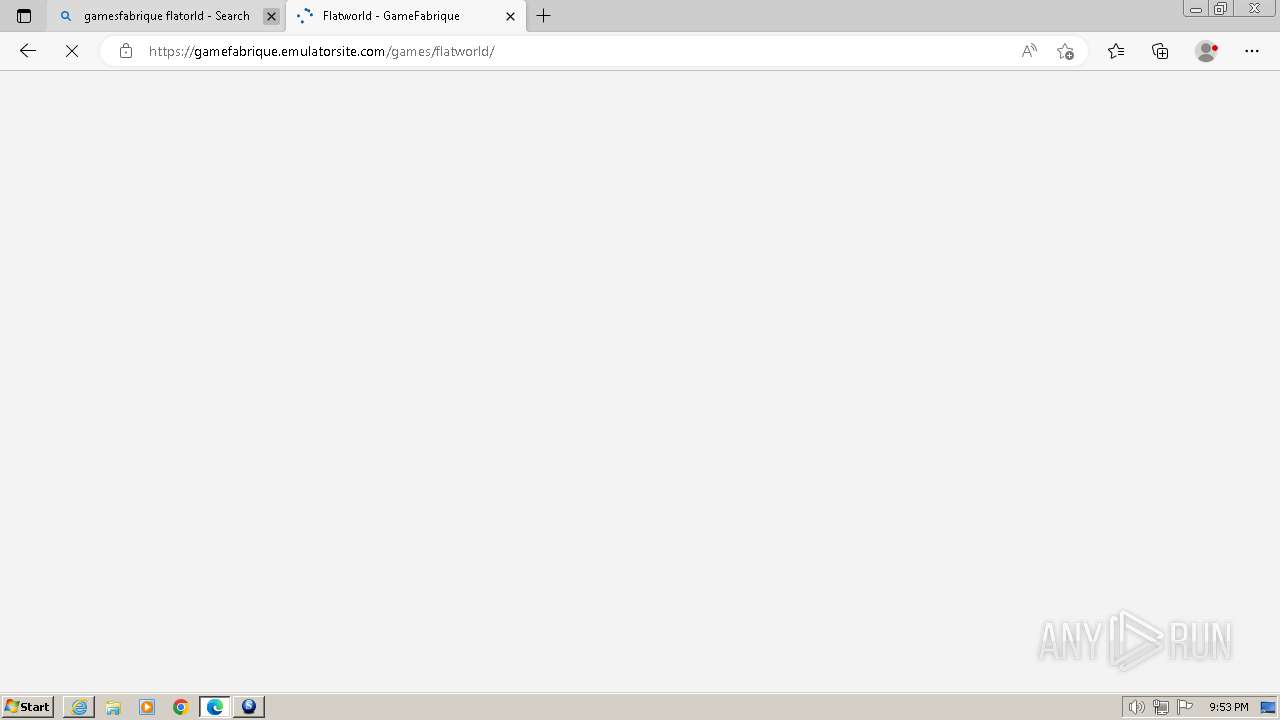Viewport: 1280px width, 720px height.
Task: Open the user profile menu
Action: point(1207,51)
